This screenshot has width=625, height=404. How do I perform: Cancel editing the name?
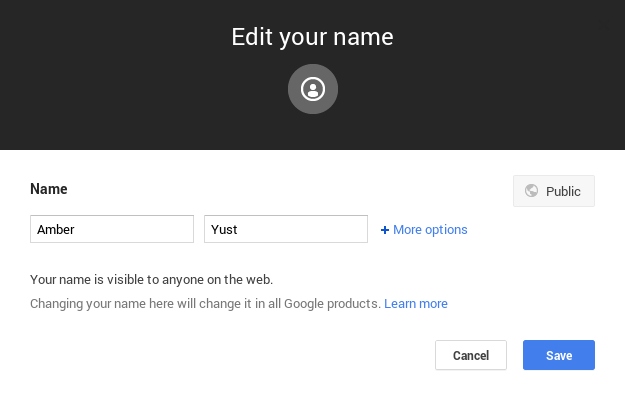pos(471,355)
